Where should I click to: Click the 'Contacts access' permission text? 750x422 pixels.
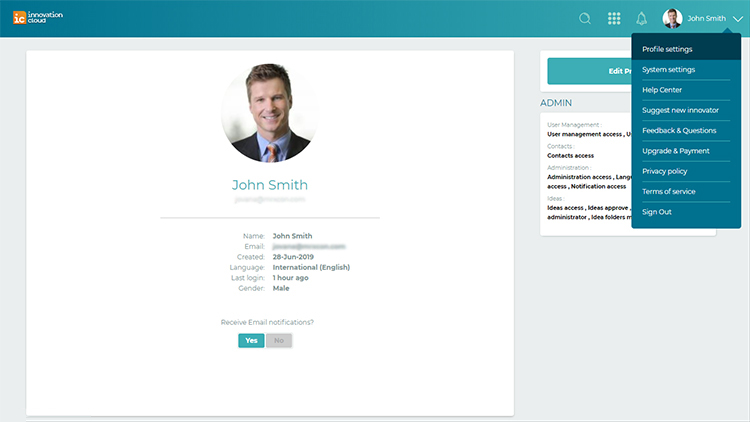(570, 155)
